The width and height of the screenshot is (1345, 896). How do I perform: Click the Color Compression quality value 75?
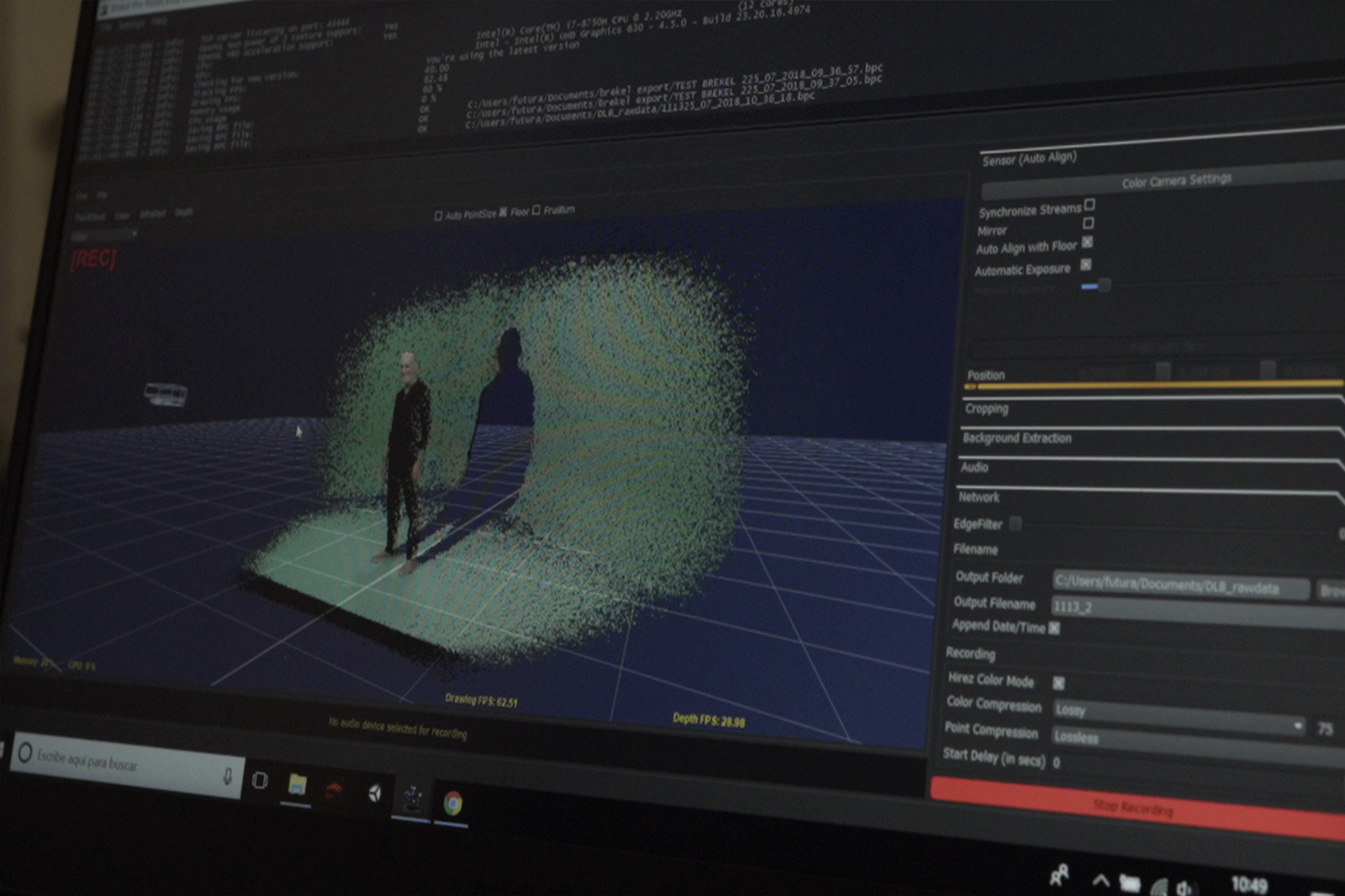coord(1326,729)
